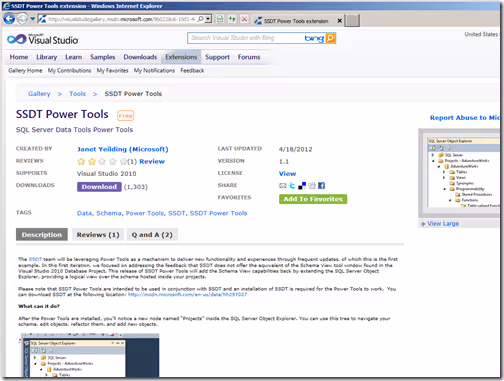Click the orange Bing search button
The image size is (504, 381).
(330, 38)
